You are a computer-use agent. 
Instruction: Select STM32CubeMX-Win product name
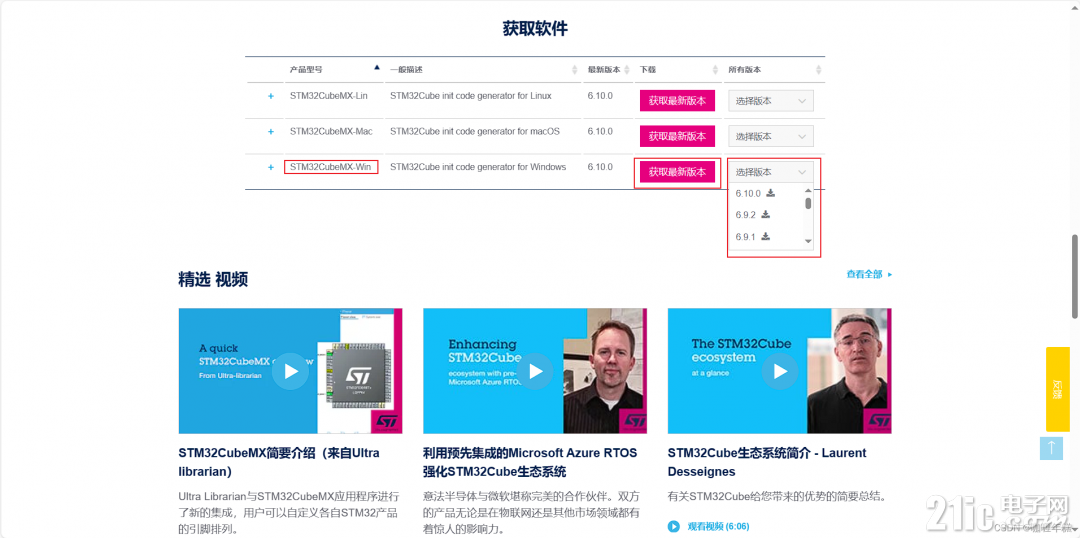pos(331,167)
